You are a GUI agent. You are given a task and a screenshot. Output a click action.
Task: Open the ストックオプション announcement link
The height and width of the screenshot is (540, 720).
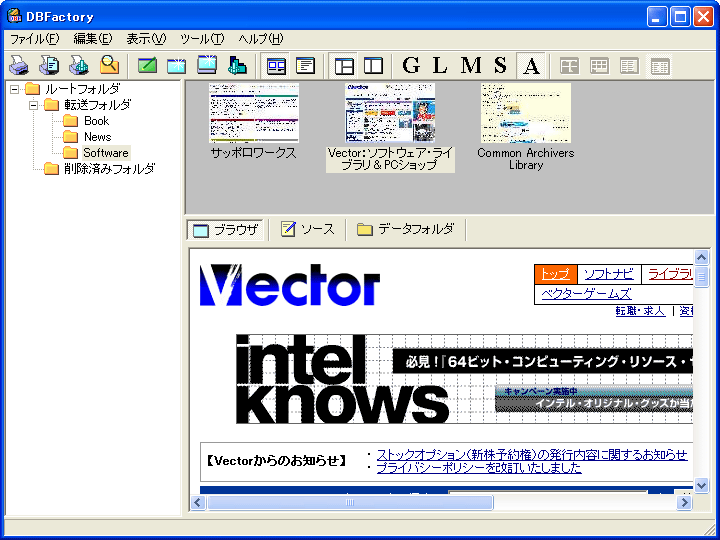click(532, 455)
